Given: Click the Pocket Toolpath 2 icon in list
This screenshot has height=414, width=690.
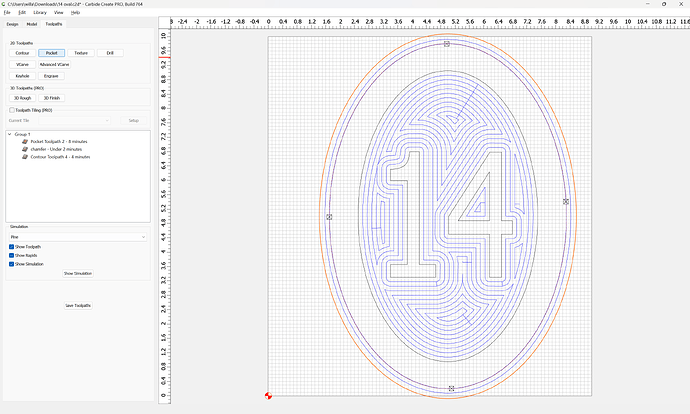Looking at the screenshot, I should tap(24, 142).
